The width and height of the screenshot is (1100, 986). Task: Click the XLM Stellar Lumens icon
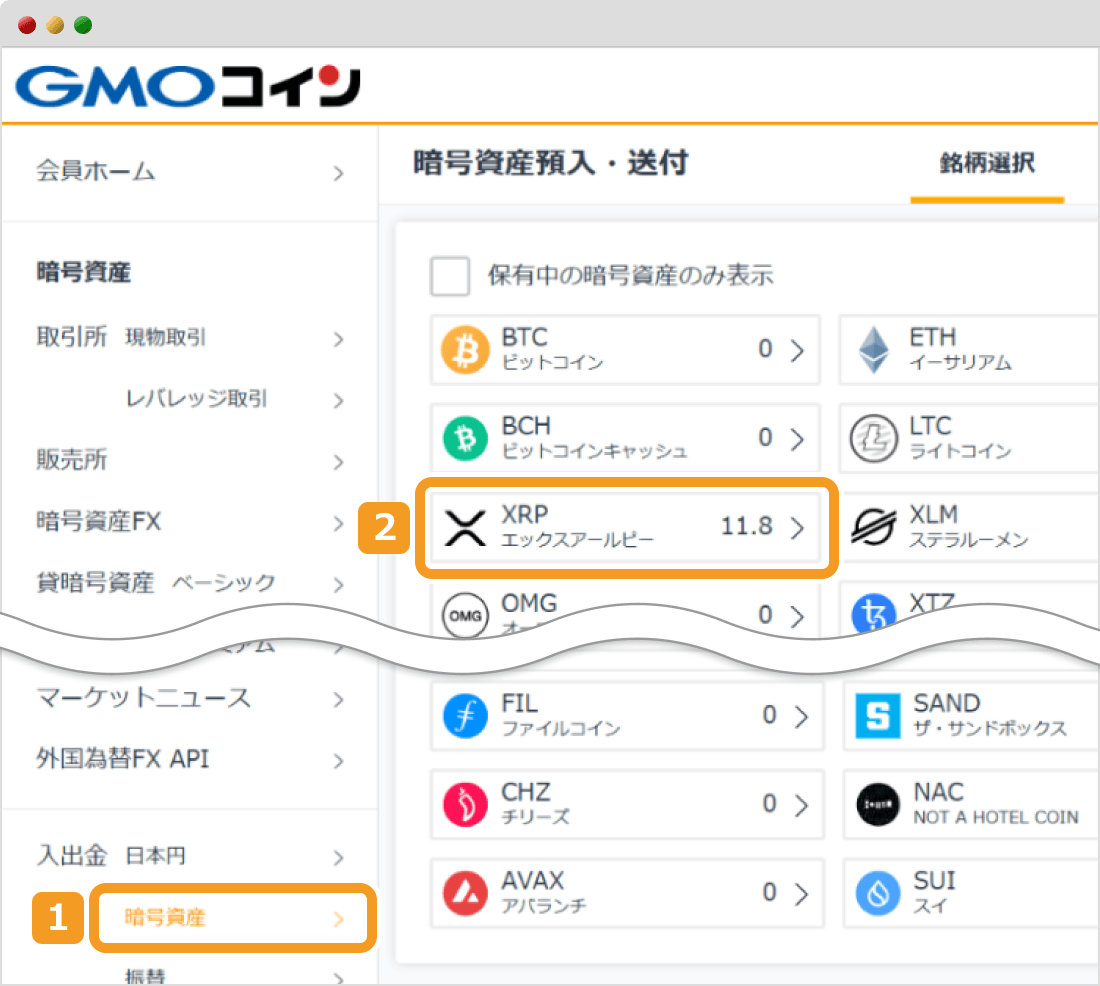(874, 524)
